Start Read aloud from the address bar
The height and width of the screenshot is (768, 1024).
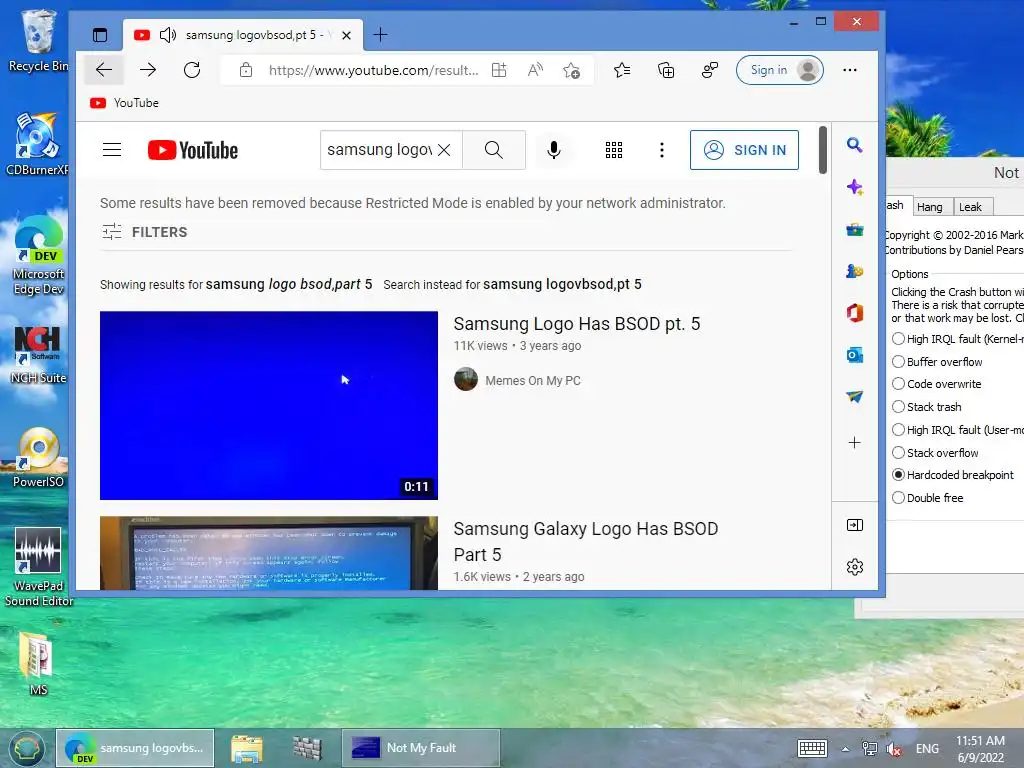[x=536, y=70]
